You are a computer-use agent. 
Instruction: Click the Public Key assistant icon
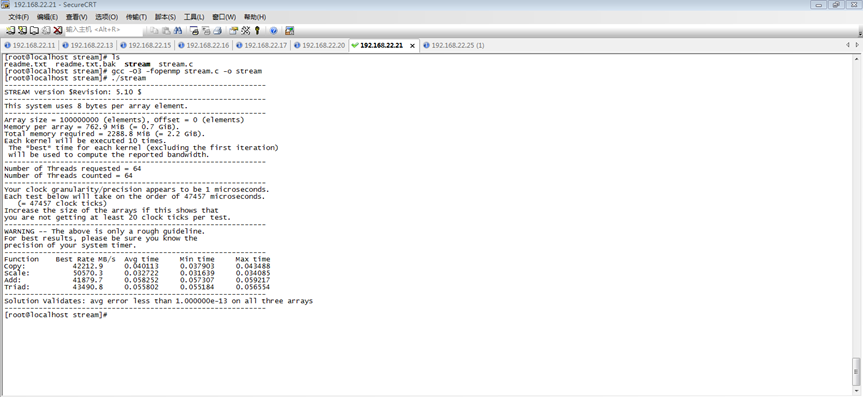click(257, 31)
